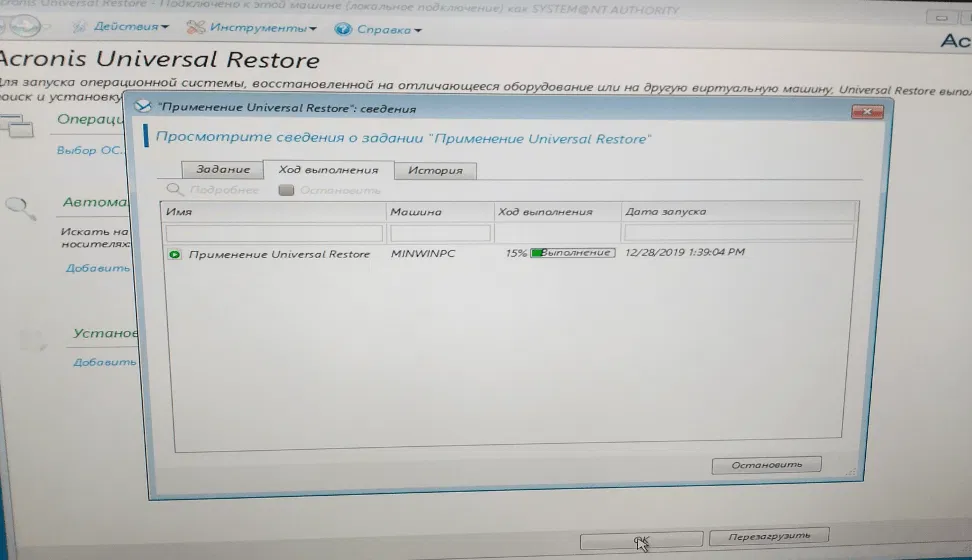
Task: Click the Инструменты wrench icon
Action: [195, 27]
